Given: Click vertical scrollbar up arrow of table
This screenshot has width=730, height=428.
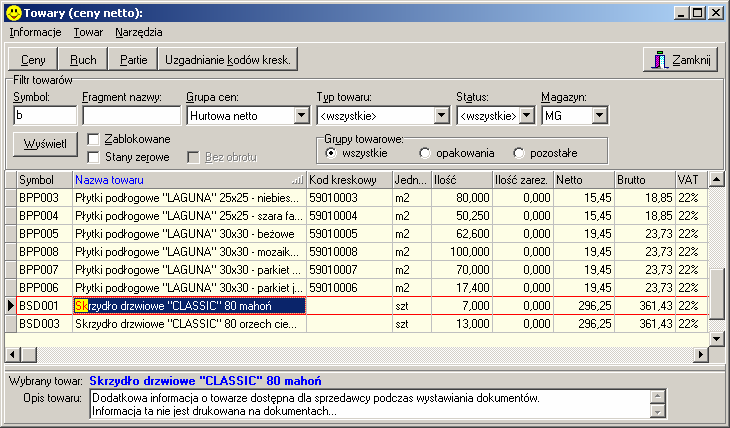Looking at the screenshot, I should (716, 179).
